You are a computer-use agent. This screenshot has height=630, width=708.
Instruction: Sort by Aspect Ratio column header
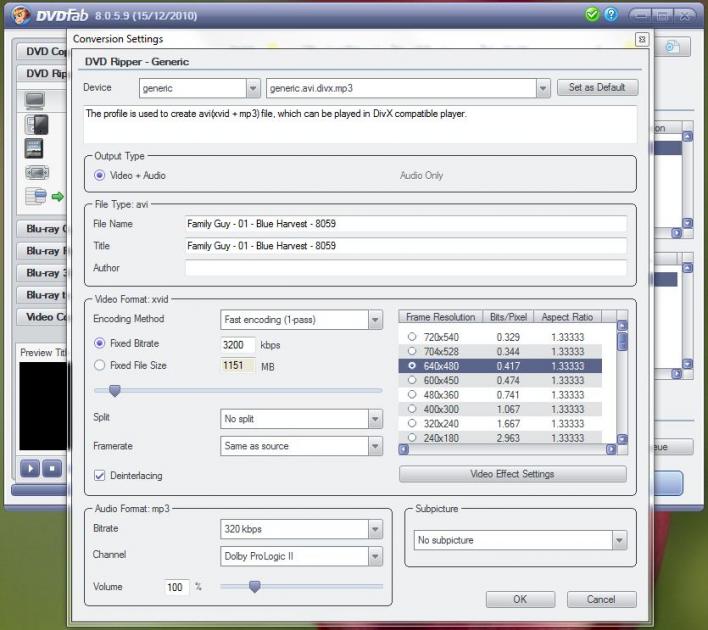(x=568, y=317)
